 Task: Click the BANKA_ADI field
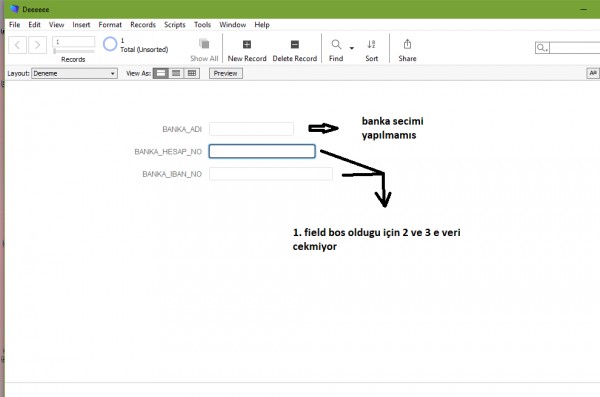pos(251,129)
